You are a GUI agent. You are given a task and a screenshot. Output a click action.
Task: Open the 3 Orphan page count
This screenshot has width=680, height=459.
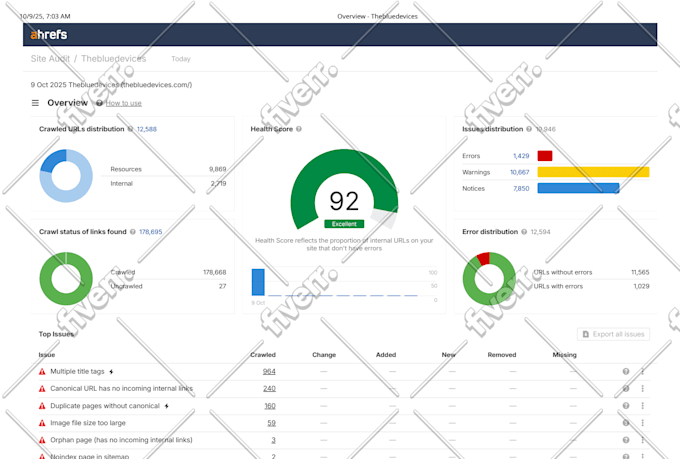click(273, 440)
